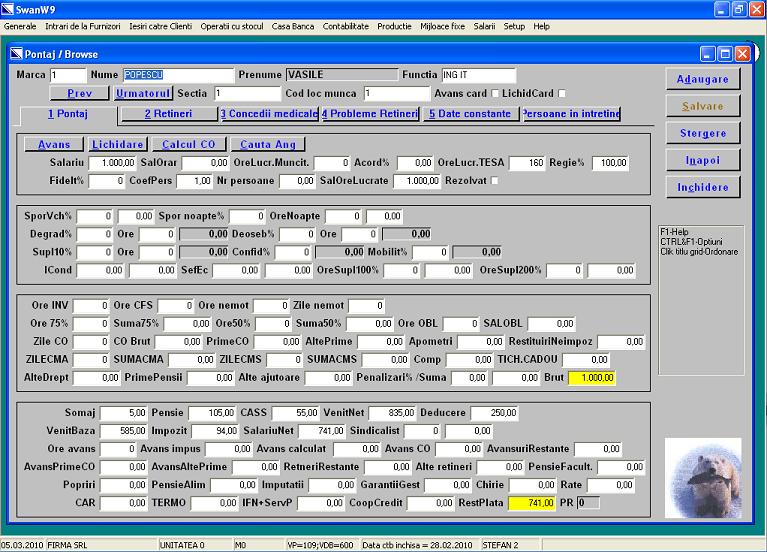The image size is (767, 552).
Task: Open the Salarii menu
Action: [x=484, y=26]
